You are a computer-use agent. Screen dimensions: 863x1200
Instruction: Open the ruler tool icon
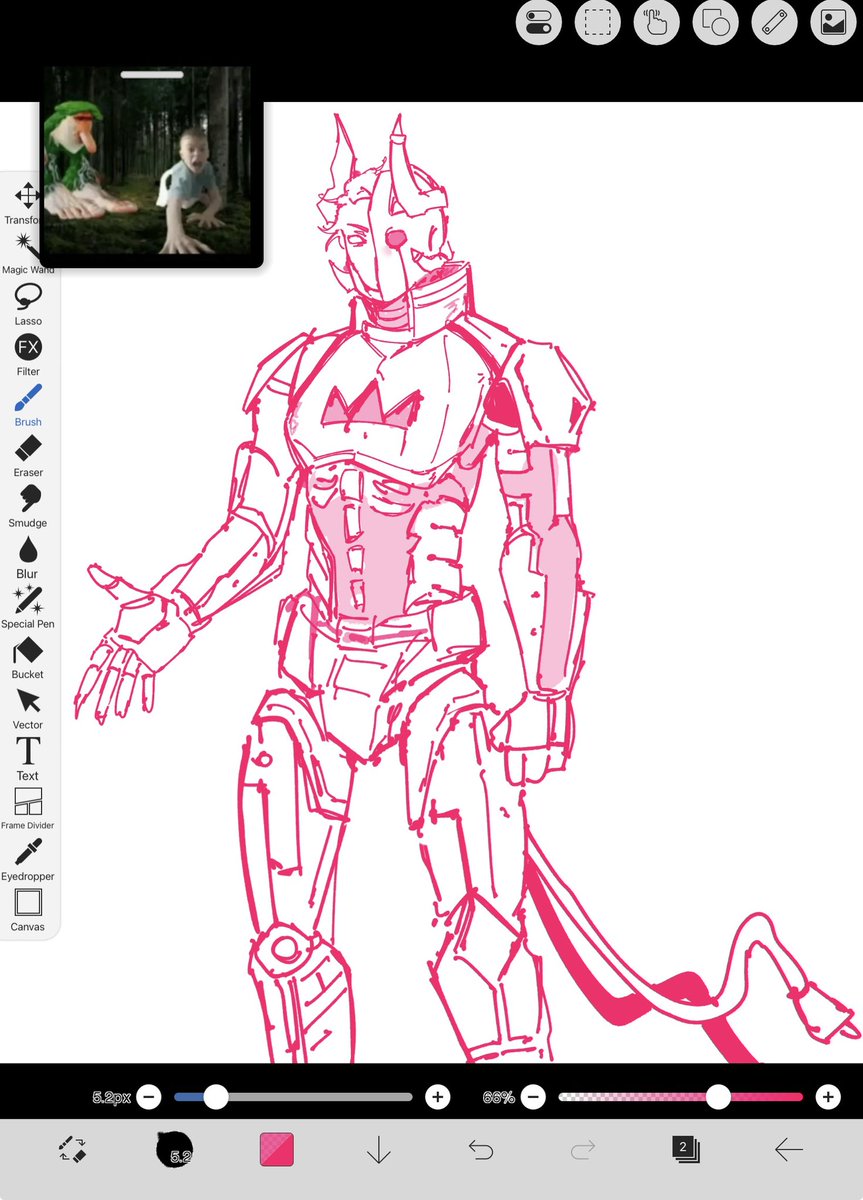pos(775,22)
